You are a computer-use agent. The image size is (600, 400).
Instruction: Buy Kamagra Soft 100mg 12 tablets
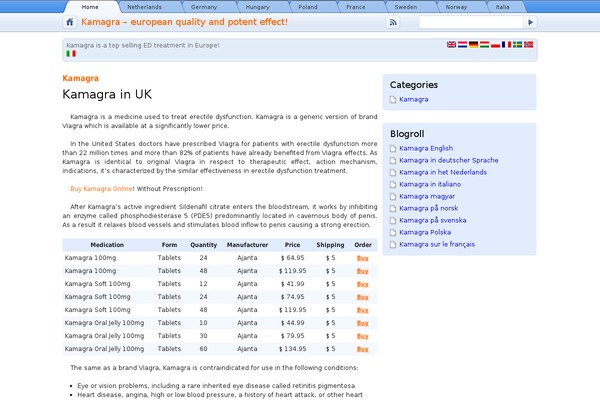pyautogui.click(x=362, y=284)
